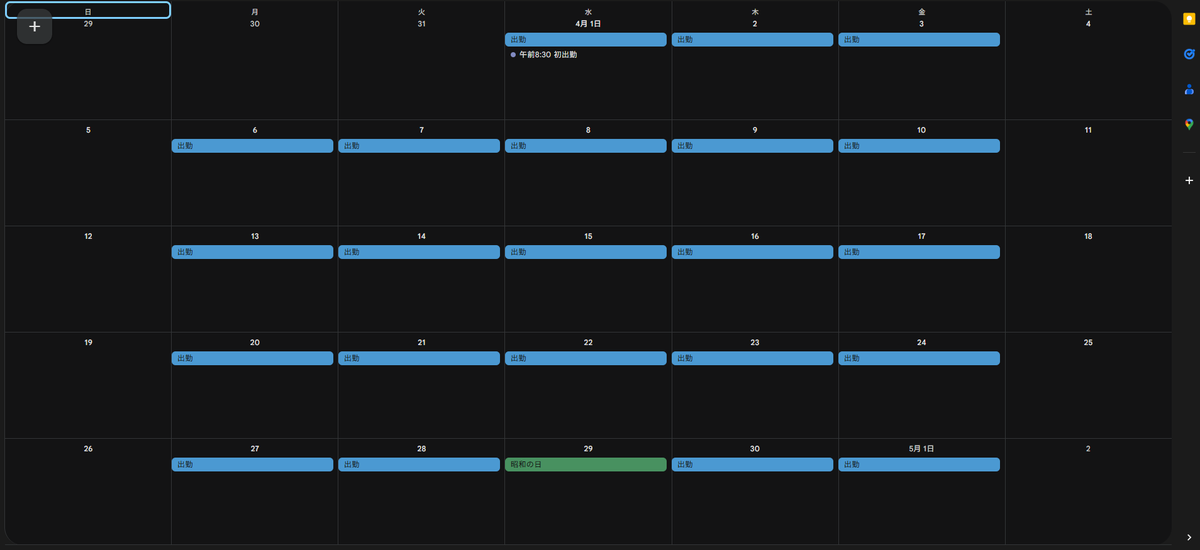
Task: Open 出勤 event on the 6th
Action: pos(252,146)
